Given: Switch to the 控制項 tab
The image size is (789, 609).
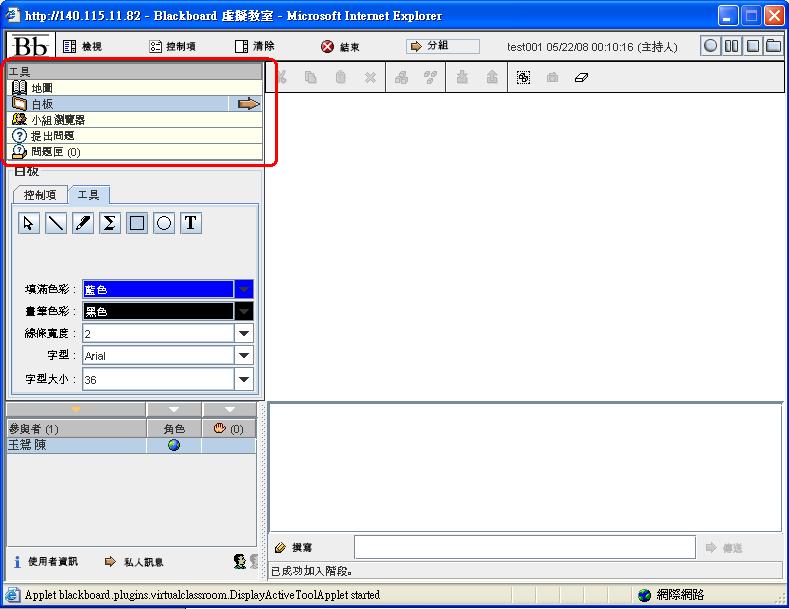Looking at the screenshot, I should (45, 195).
